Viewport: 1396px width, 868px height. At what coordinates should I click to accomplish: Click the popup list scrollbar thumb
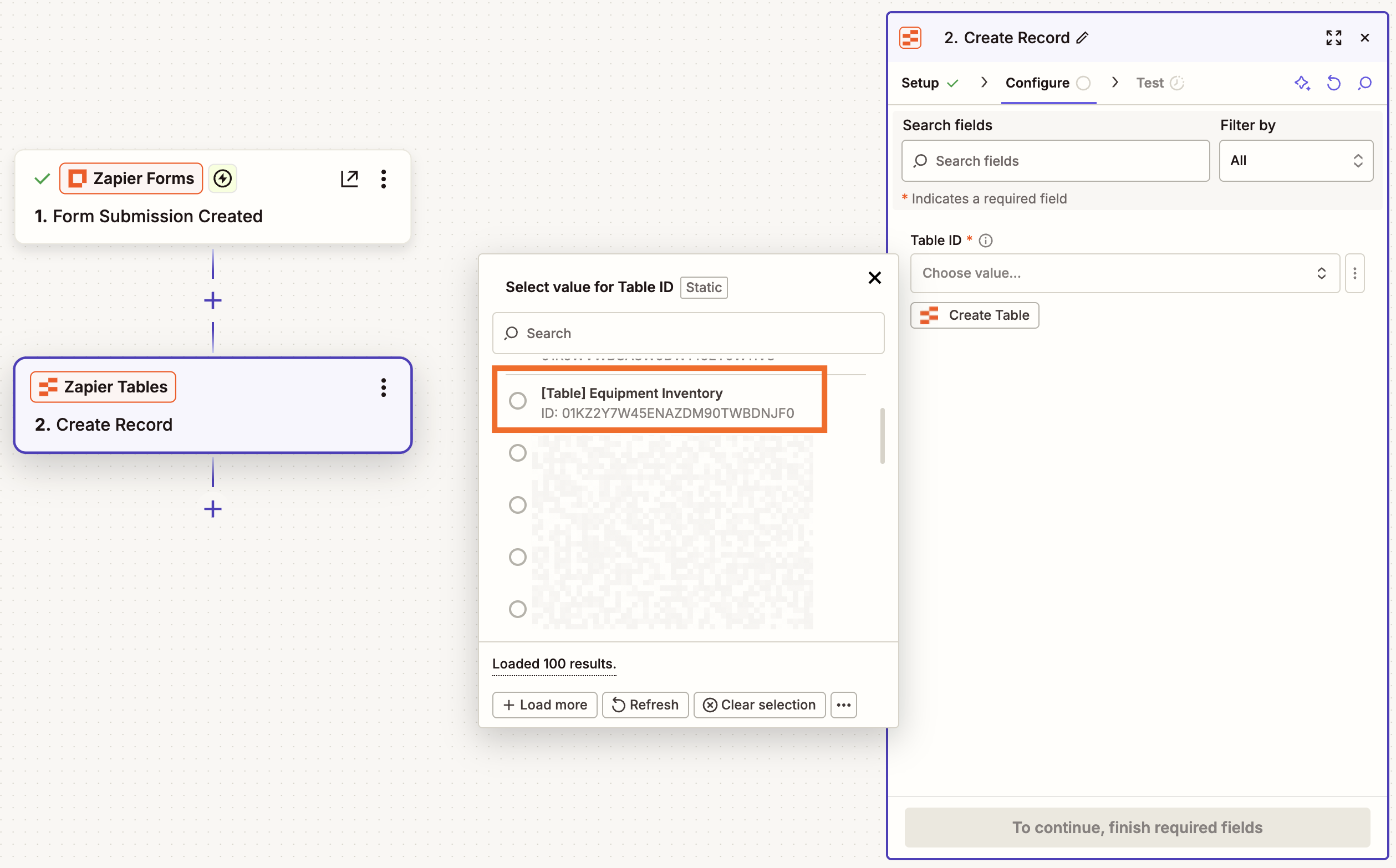(882, 436)
